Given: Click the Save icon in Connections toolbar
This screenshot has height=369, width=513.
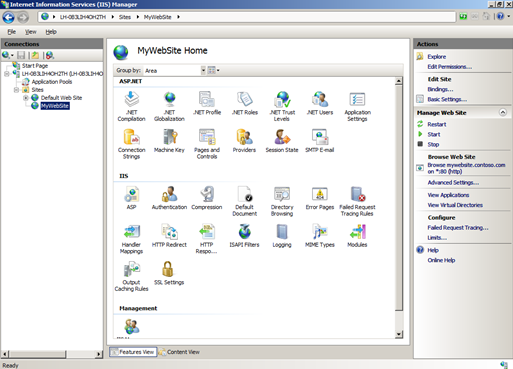Looking at the screenshot, I should tap(21, 55).
